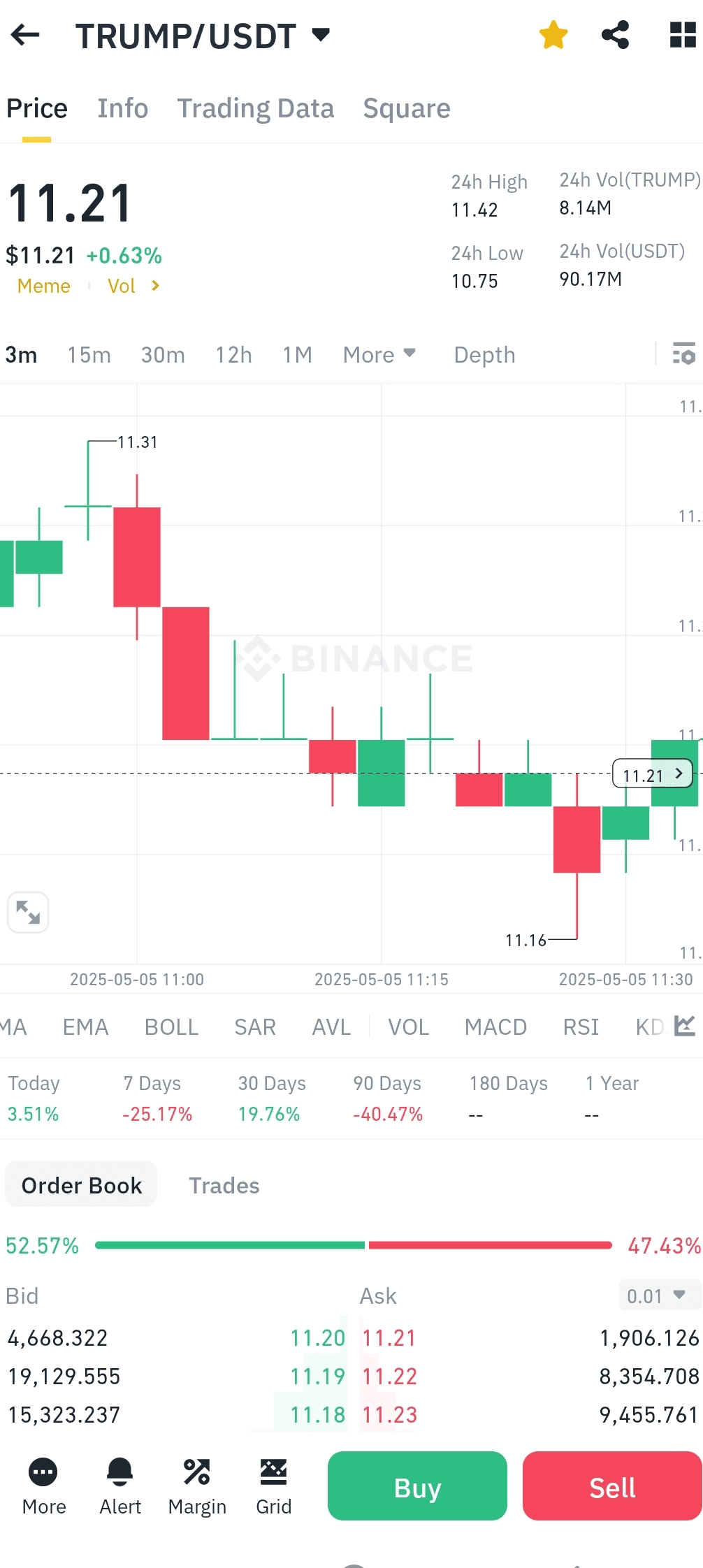Open indicator chart settings icon
703x1568 pixels.
[685, 1026]
